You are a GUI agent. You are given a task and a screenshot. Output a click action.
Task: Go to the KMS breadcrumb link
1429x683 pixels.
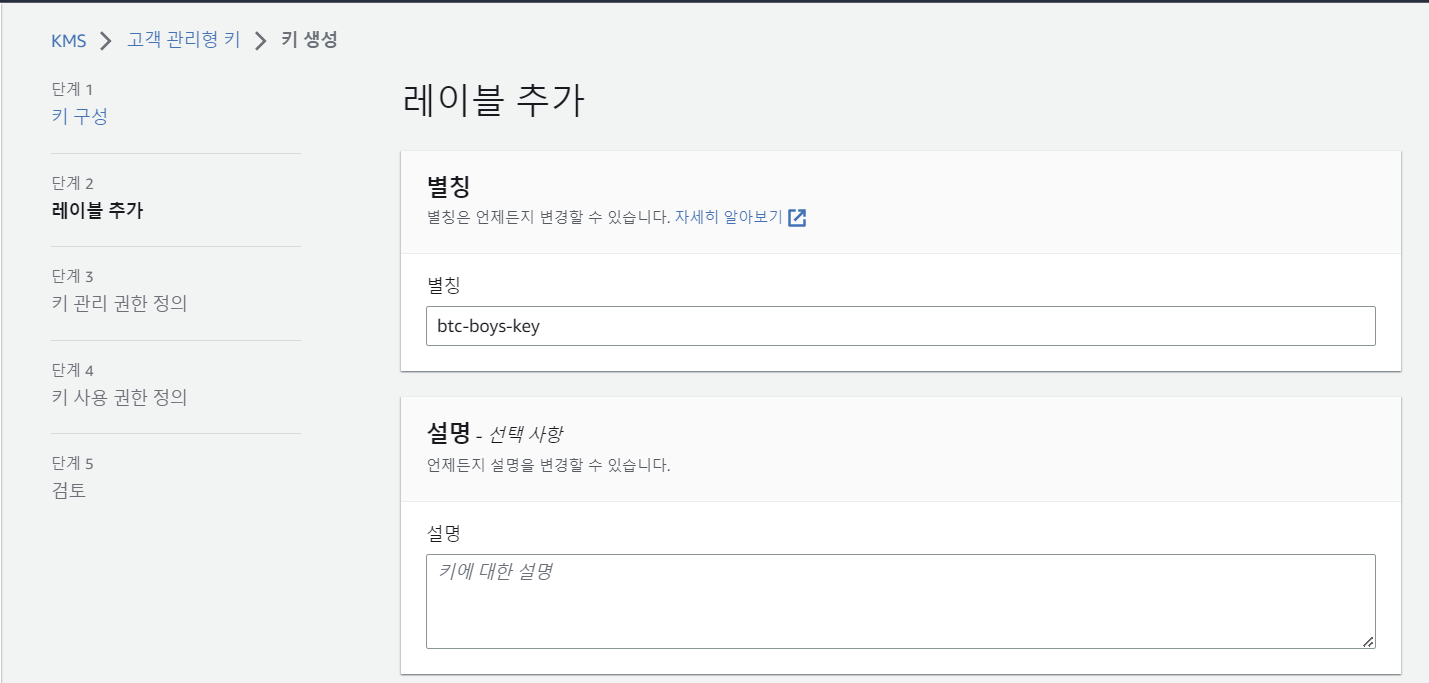(69, 41)
